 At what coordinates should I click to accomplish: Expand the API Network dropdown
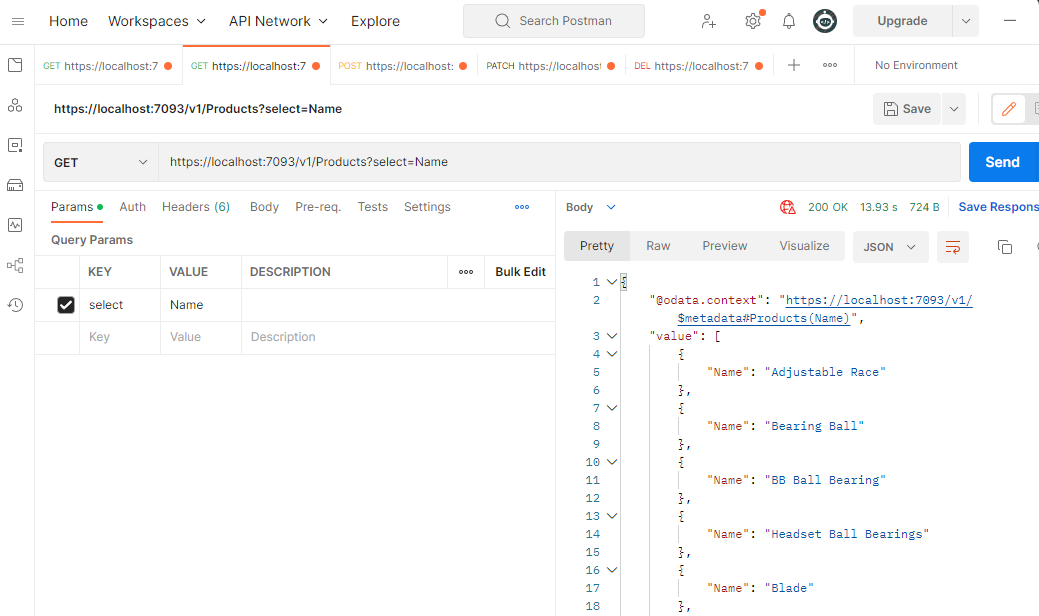(x=278, y=21)
